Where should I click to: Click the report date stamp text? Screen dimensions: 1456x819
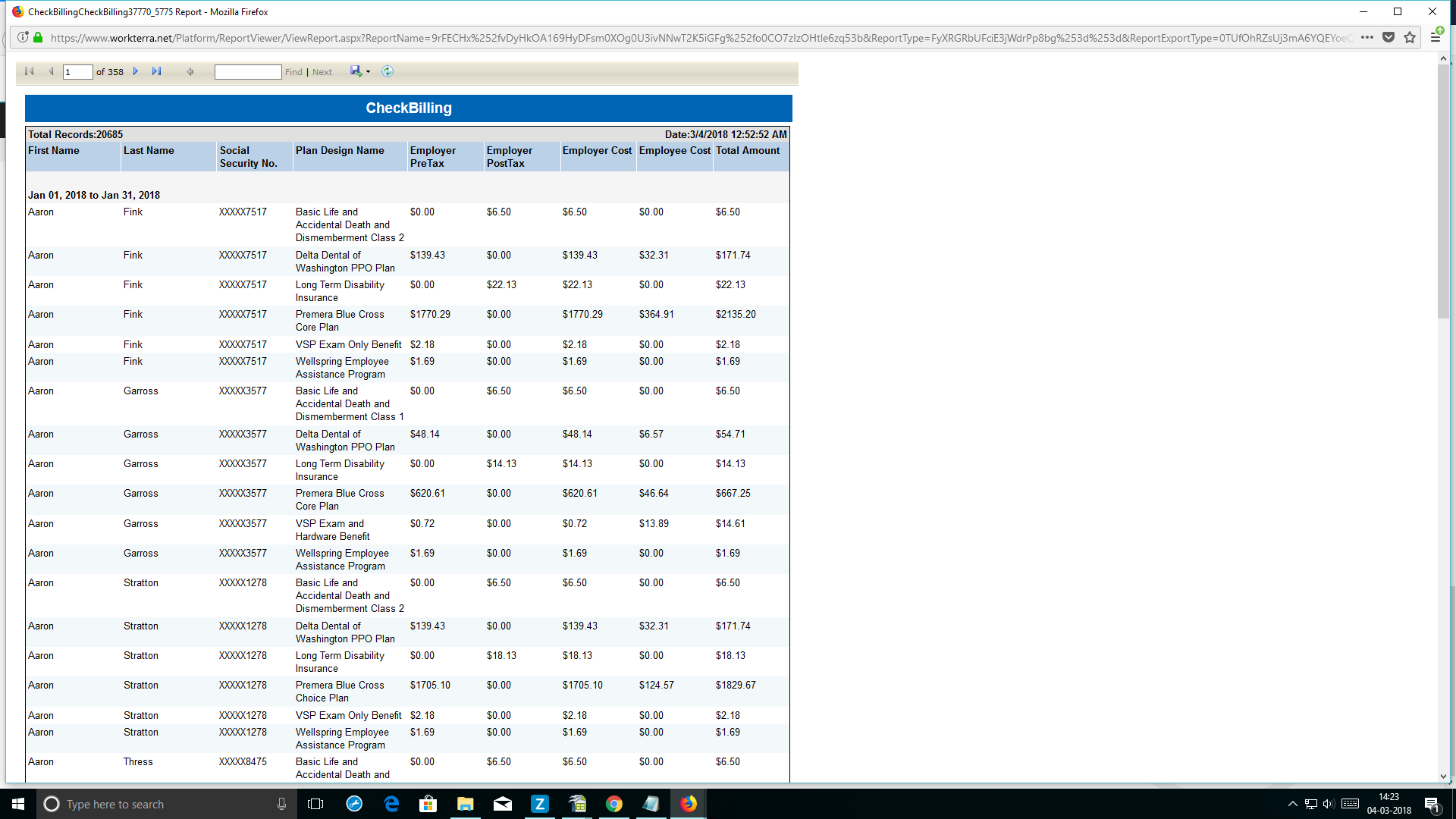pos(726,134)
